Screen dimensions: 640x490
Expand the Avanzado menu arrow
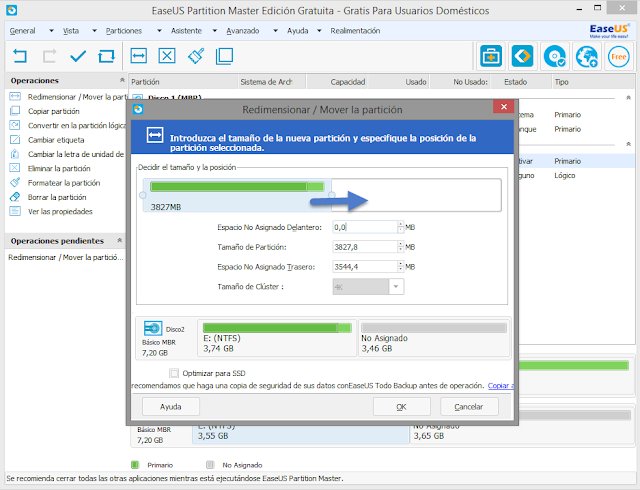pyautogui.click(x=276, y=31)
